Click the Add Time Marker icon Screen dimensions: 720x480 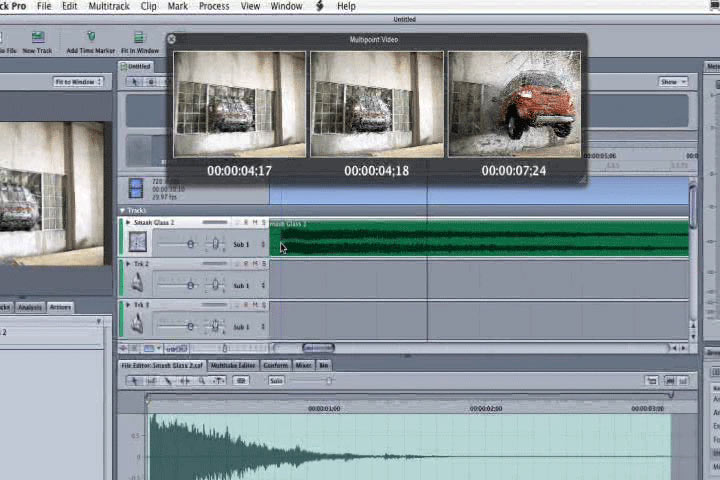pyautogui.click(x=91, y=36)
